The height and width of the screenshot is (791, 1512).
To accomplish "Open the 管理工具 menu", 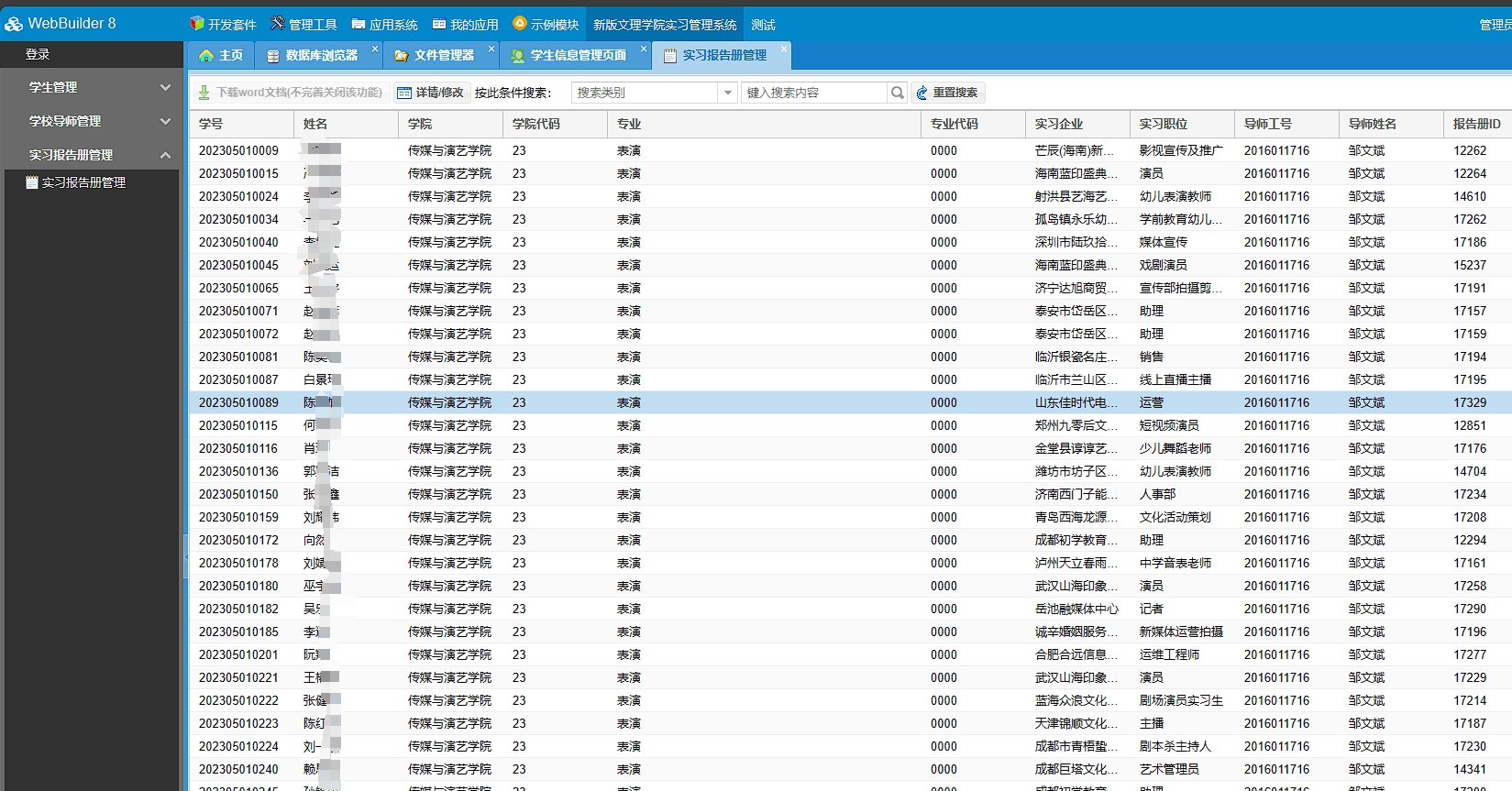I will coord(304,25).
